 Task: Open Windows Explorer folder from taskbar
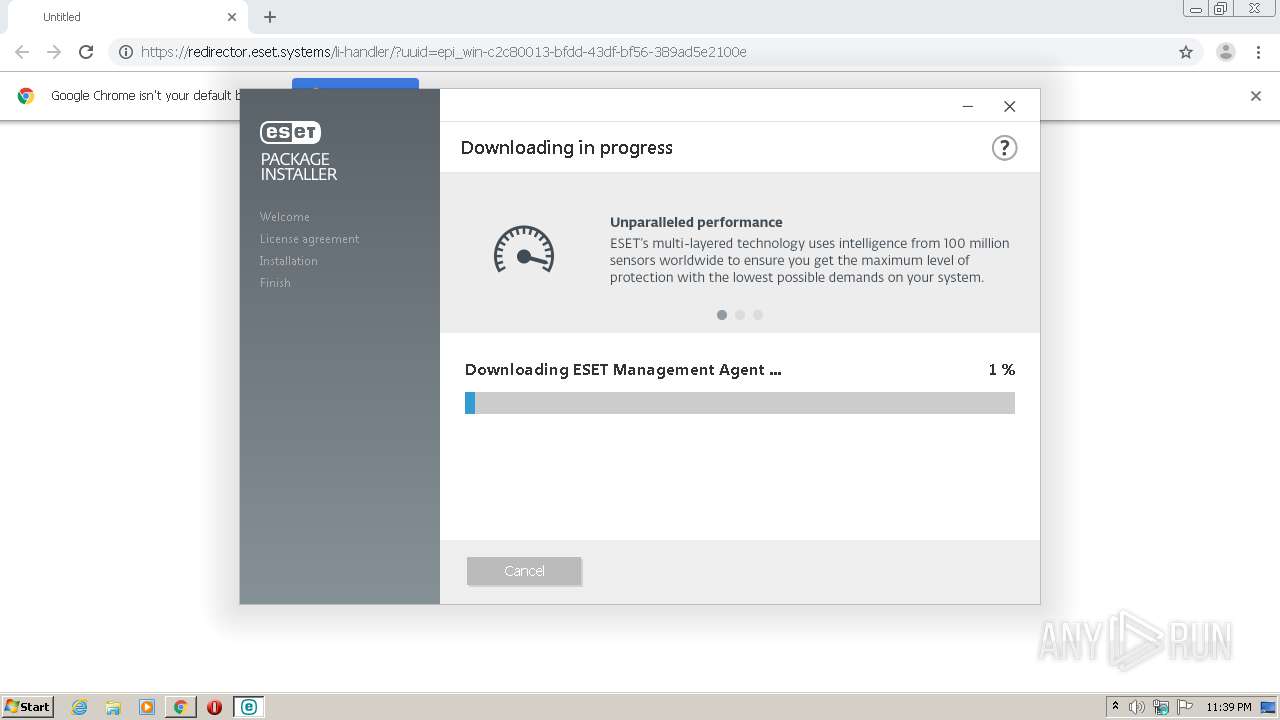(113, 707)
